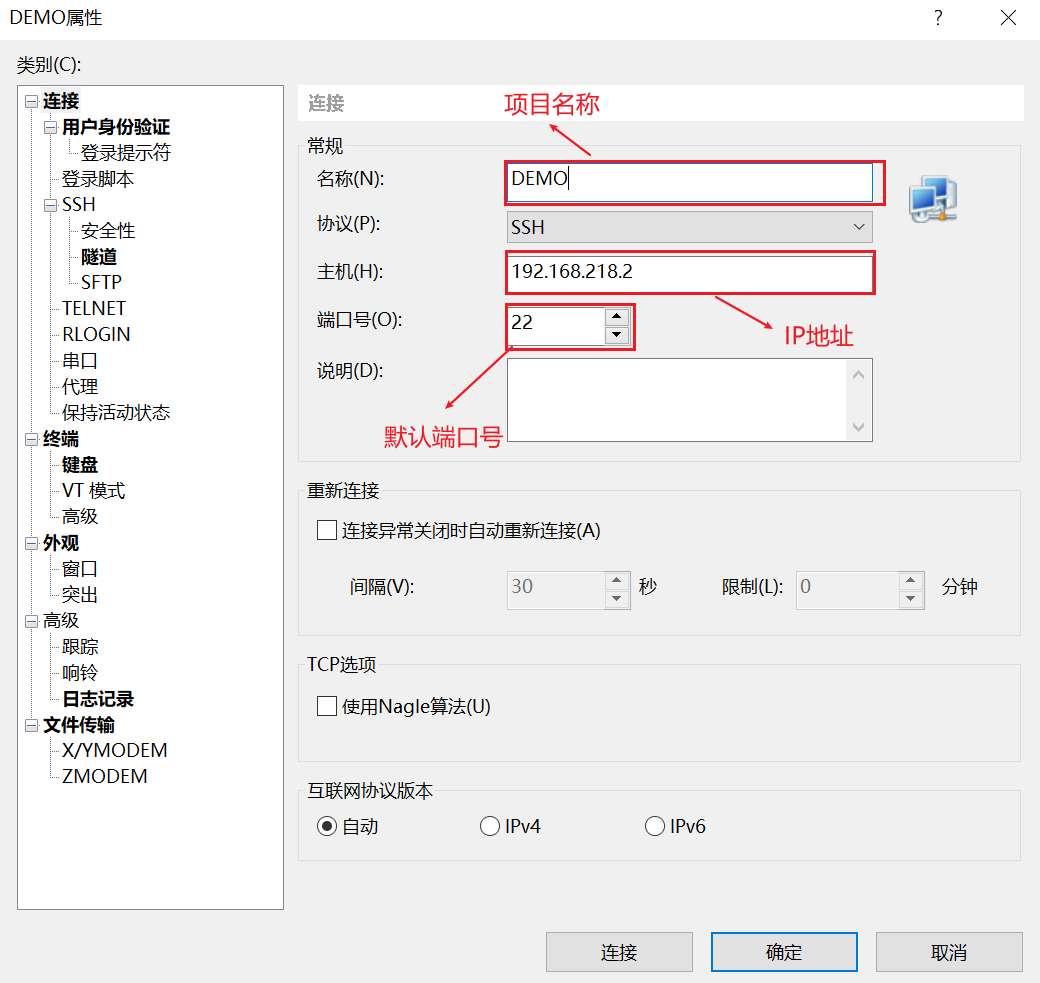This screenshot has height=983, width=1040.
Task: Select the SSH tree item
Action: pos(79,205)
